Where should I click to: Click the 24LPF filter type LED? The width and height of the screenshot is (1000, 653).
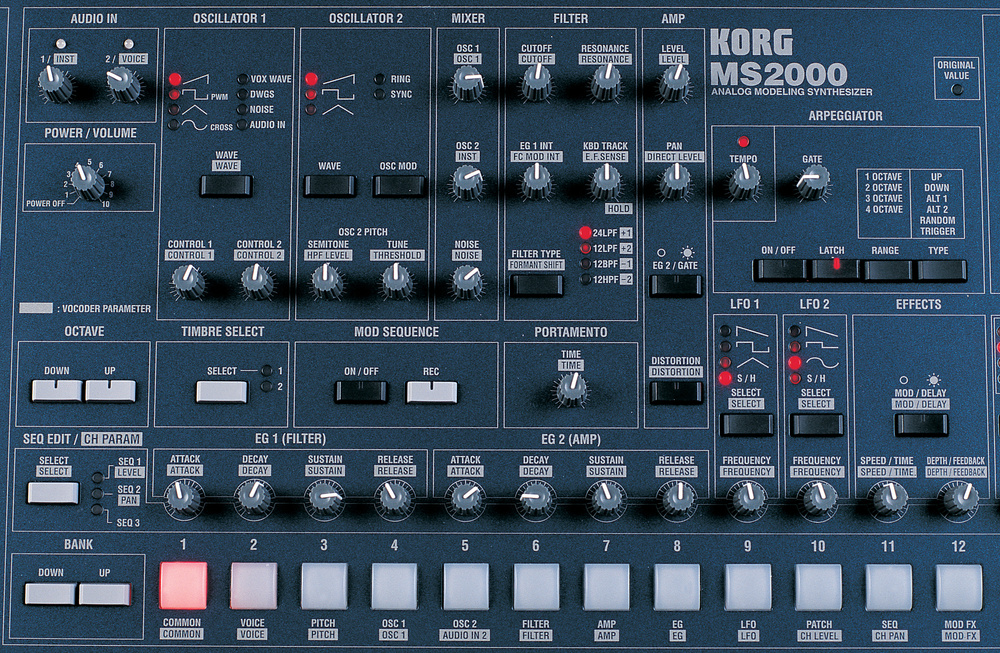pyautogui.click(x=585, y=233)
